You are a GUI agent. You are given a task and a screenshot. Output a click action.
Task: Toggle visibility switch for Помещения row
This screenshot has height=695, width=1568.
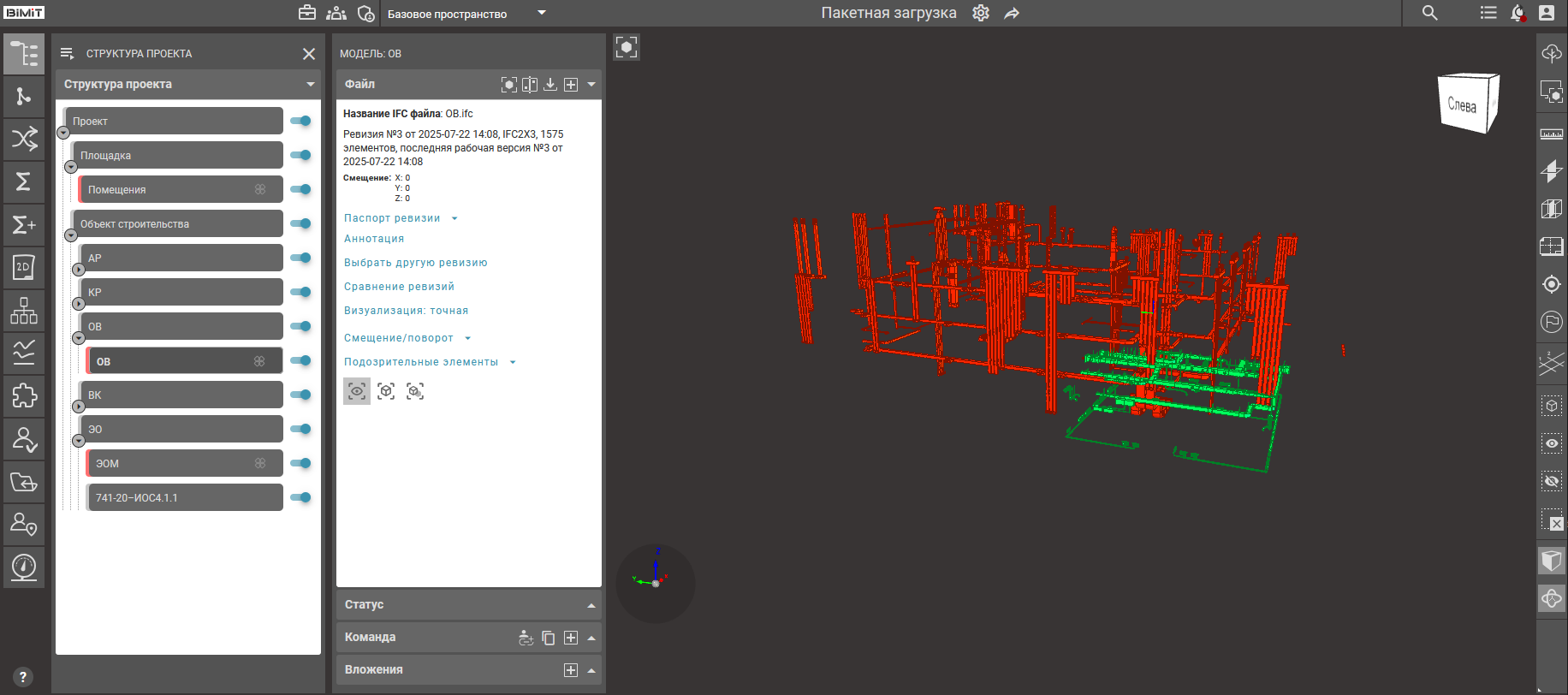point(300,189)
